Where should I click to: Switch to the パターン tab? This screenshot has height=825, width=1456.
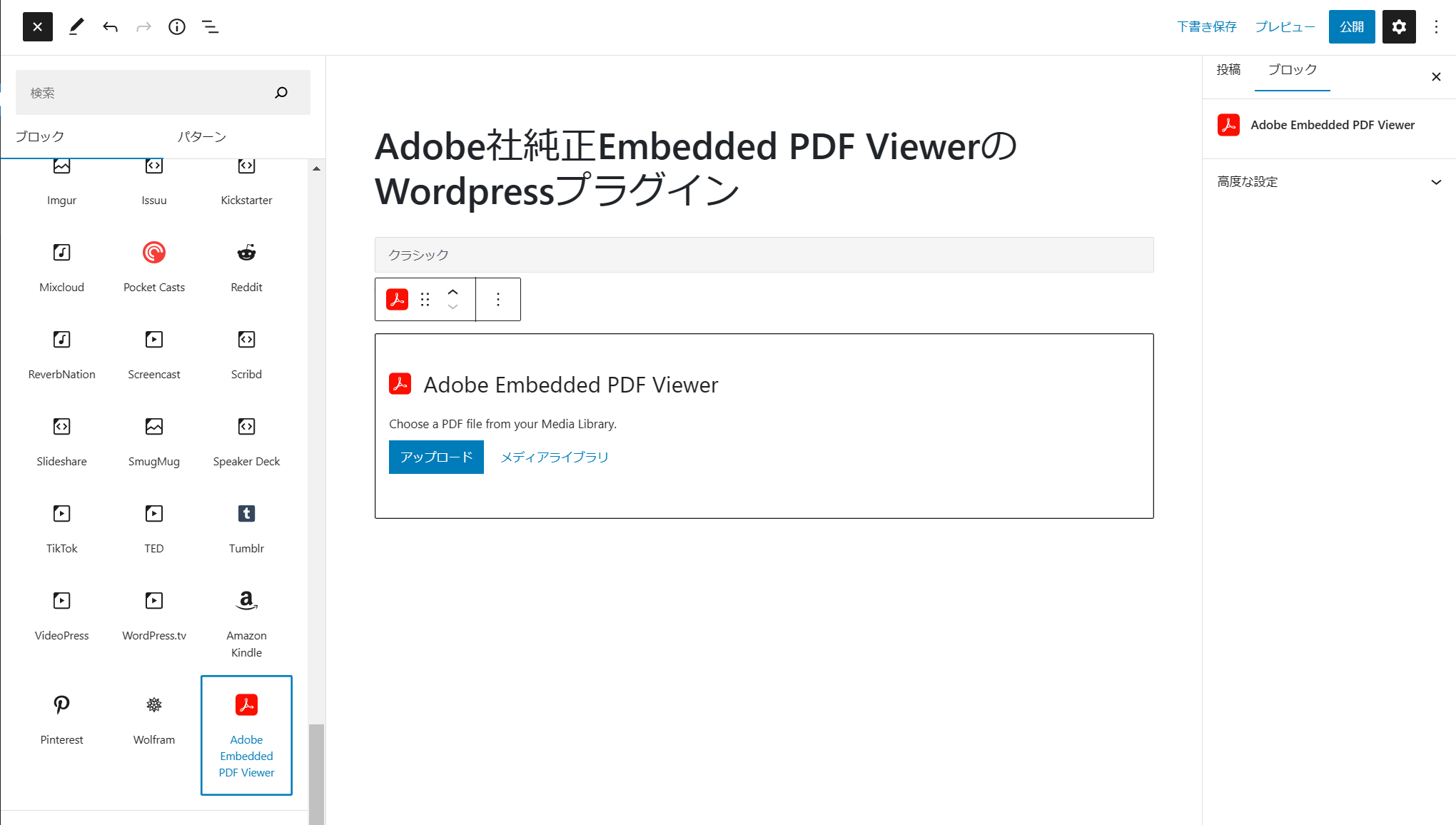[x=201, y=136]
